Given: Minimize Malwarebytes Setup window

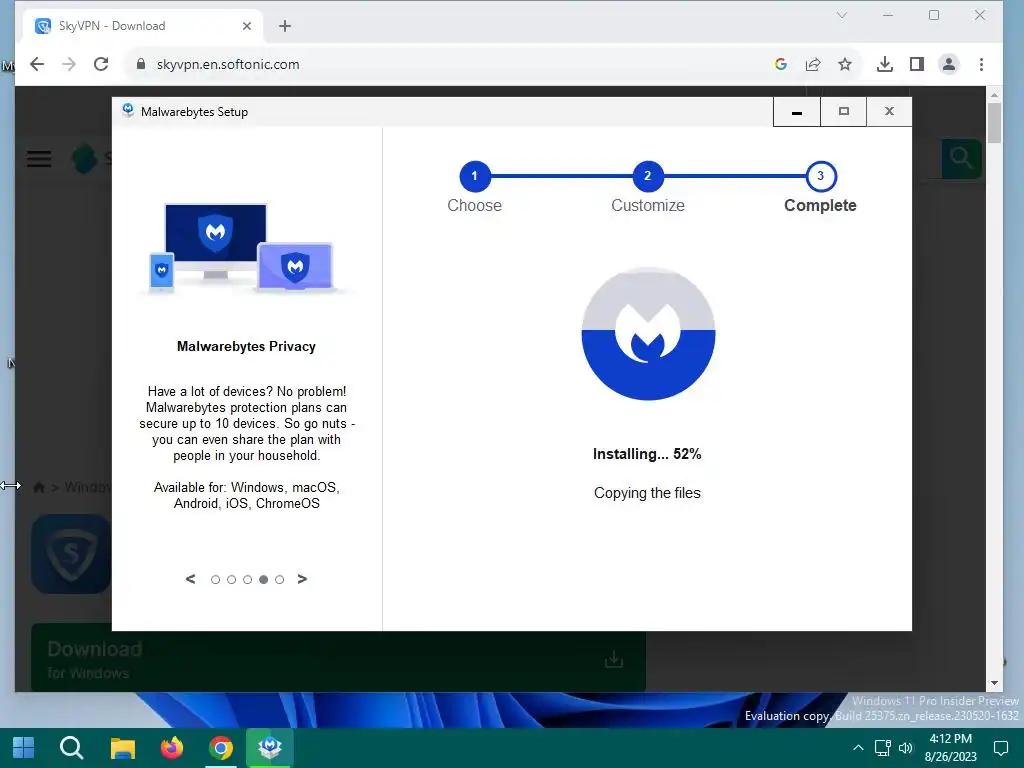Looking at the screenshot, I should 797,112.
